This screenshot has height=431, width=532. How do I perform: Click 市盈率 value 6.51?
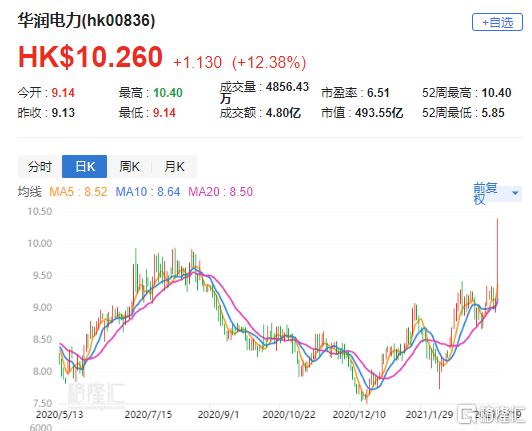coord(378,93)
